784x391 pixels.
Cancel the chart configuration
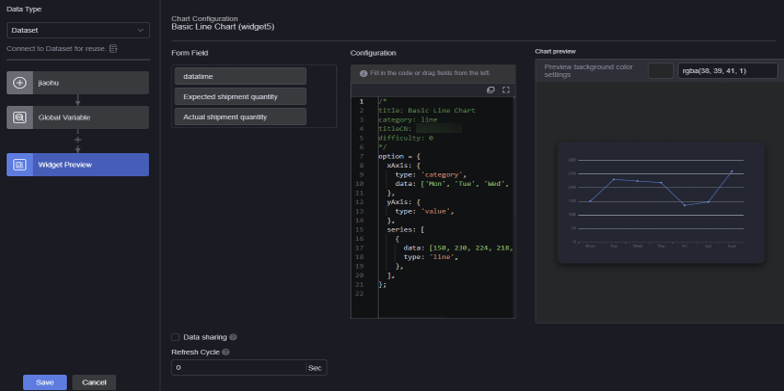[94, 382]
